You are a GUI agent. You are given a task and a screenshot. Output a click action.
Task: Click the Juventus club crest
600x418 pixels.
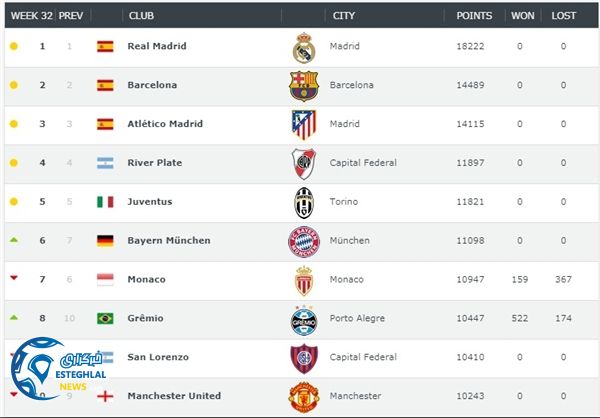click(x=304, y=202)
